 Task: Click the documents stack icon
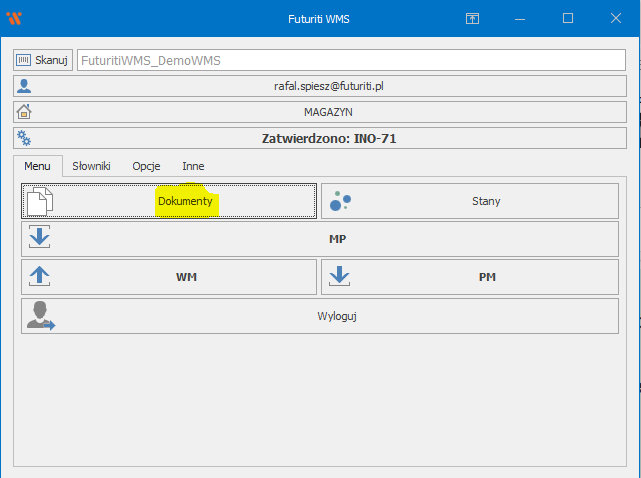[39, 201]
